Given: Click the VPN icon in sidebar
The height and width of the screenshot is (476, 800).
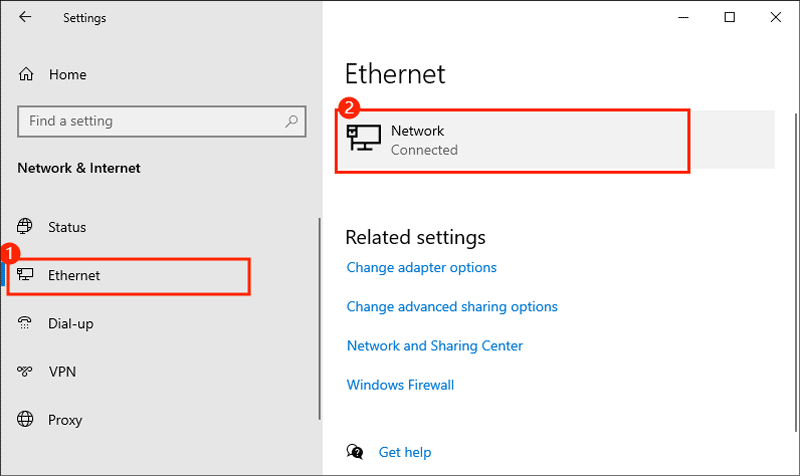Looking at the screenshot, I should 24,371.
